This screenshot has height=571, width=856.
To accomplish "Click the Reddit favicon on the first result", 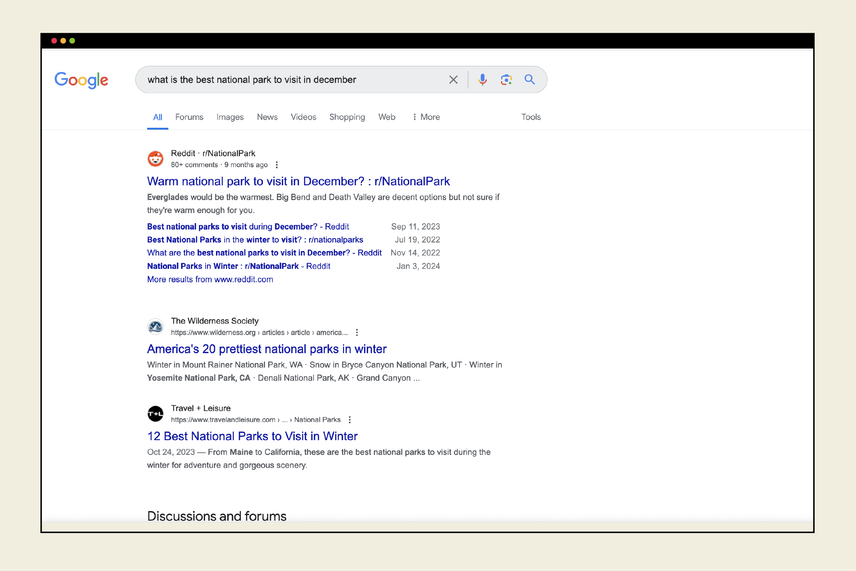I will click(156, 158).
